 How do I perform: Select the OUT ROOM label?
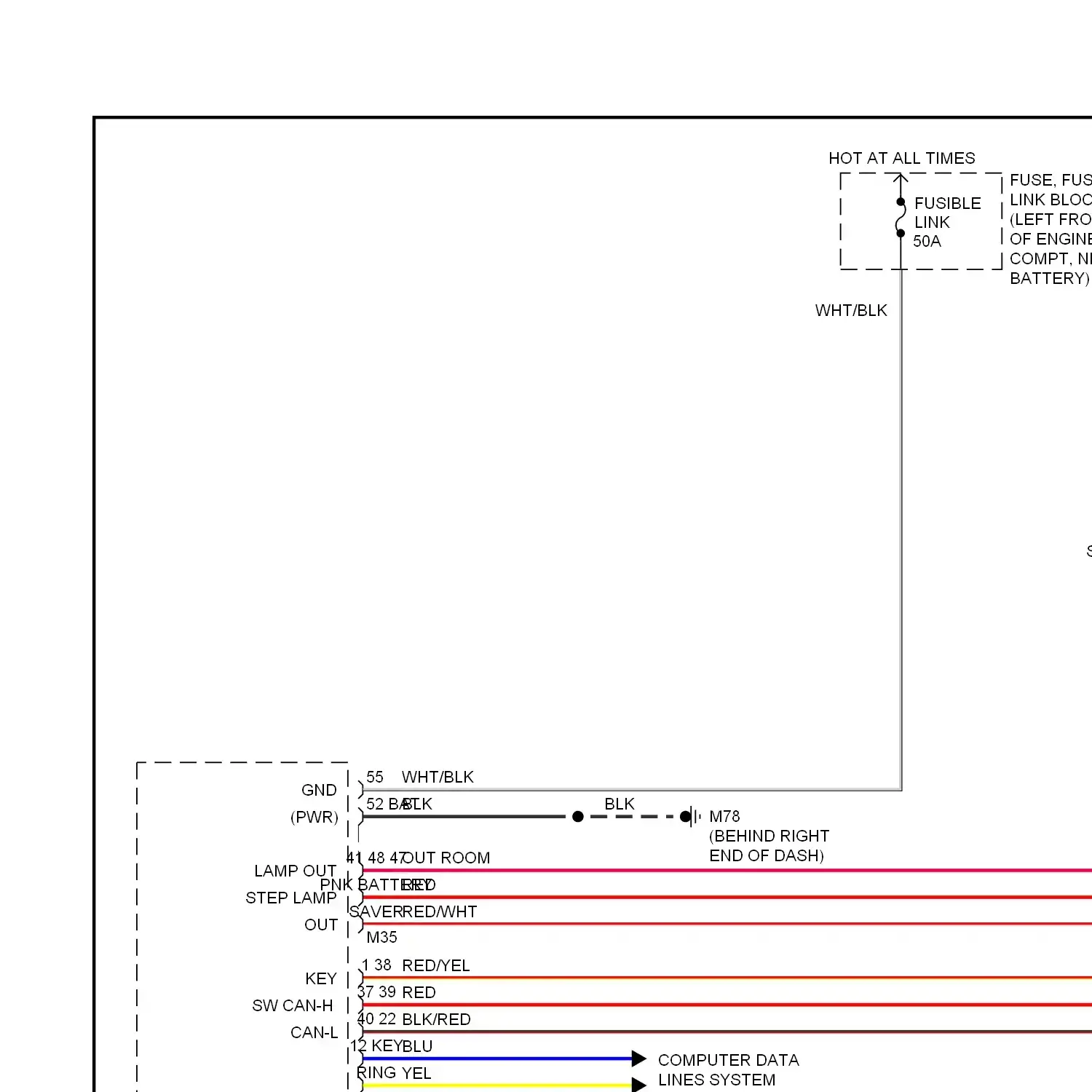point(446,858)
